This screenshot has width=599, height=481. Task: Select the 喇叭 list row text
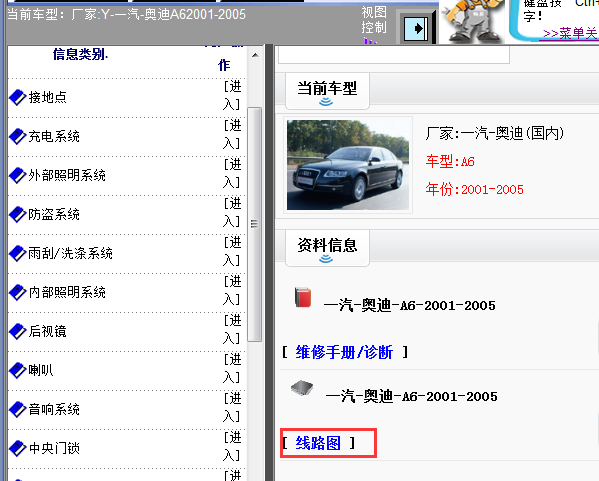(41, 370)
